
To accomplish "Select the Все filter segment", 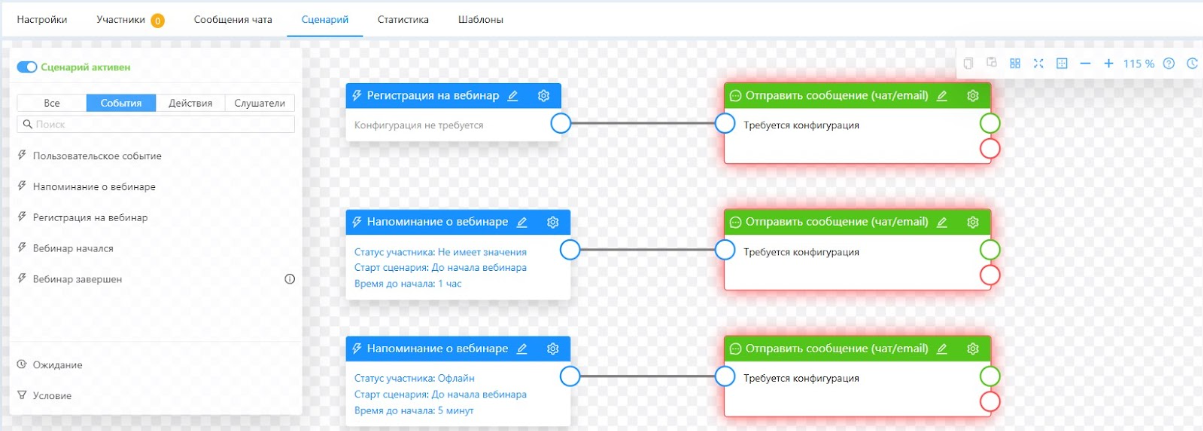I will point(52,103).
